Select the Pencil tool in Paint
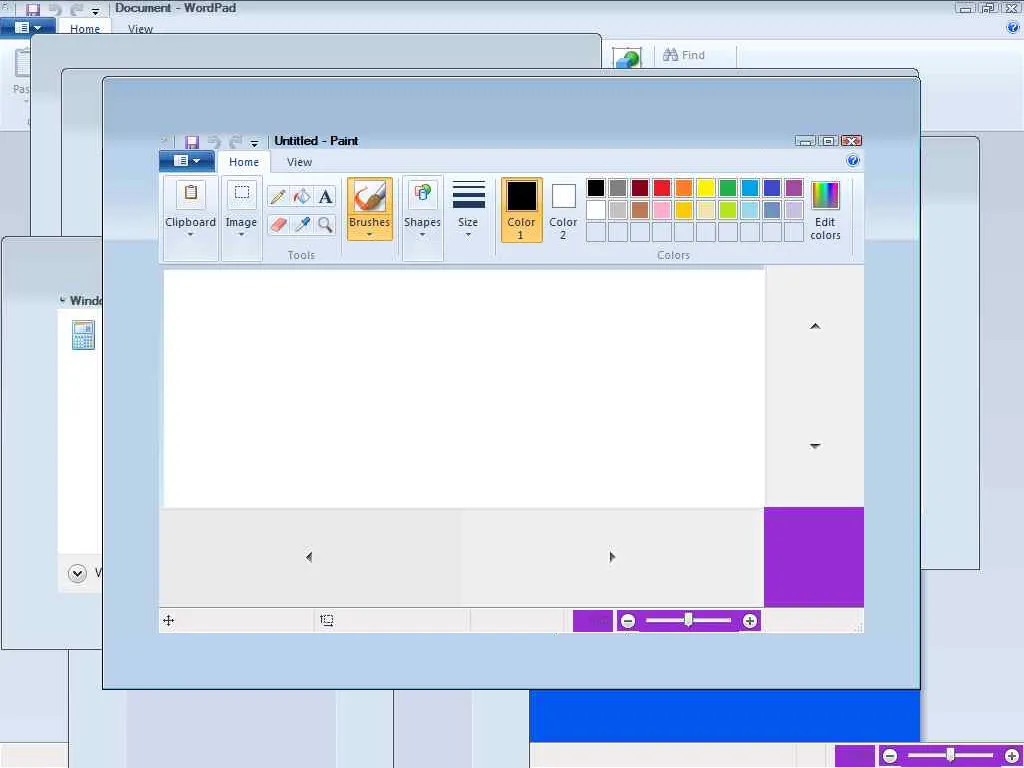This screenshot has height=768, width=1024. (278, 196)
